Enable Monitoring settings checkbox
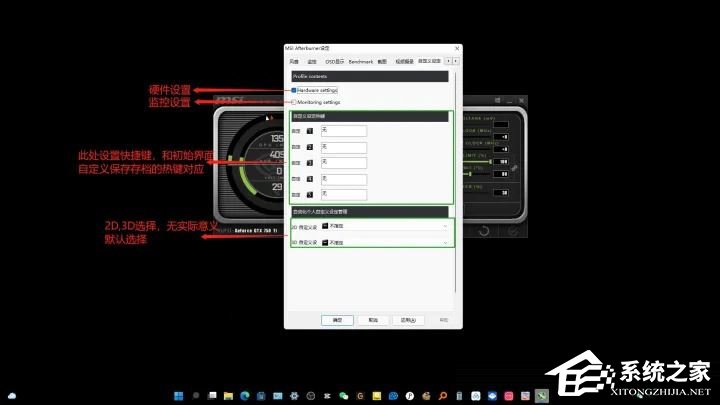 [x=294, y=102]
